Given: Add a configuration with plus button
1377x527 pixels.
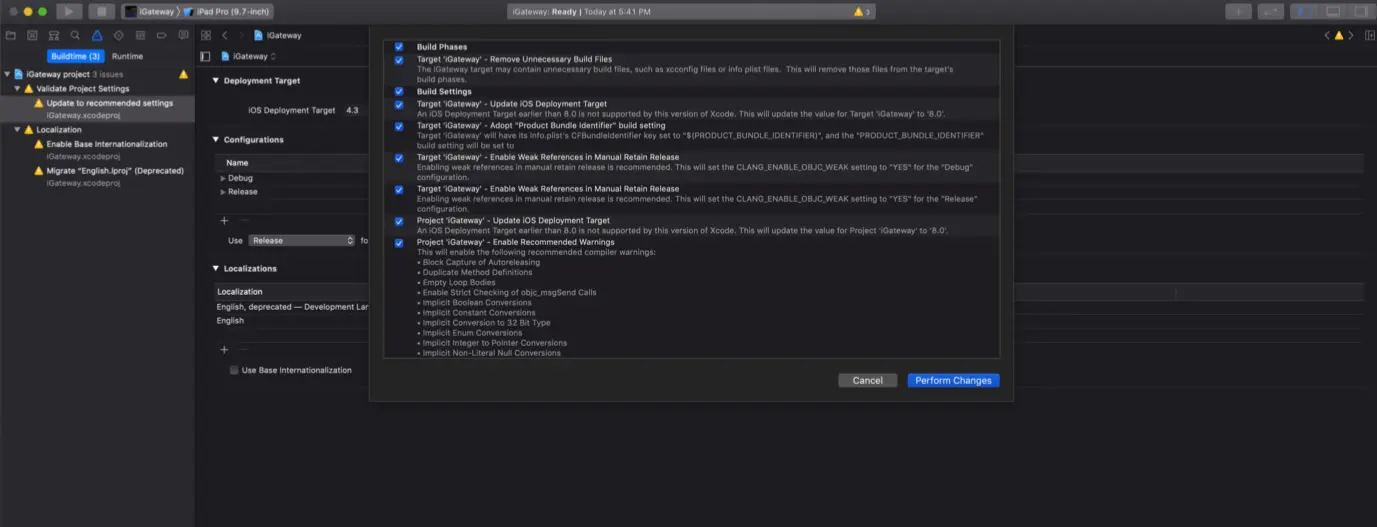Looking at the screenshot, I should point(224,220).
